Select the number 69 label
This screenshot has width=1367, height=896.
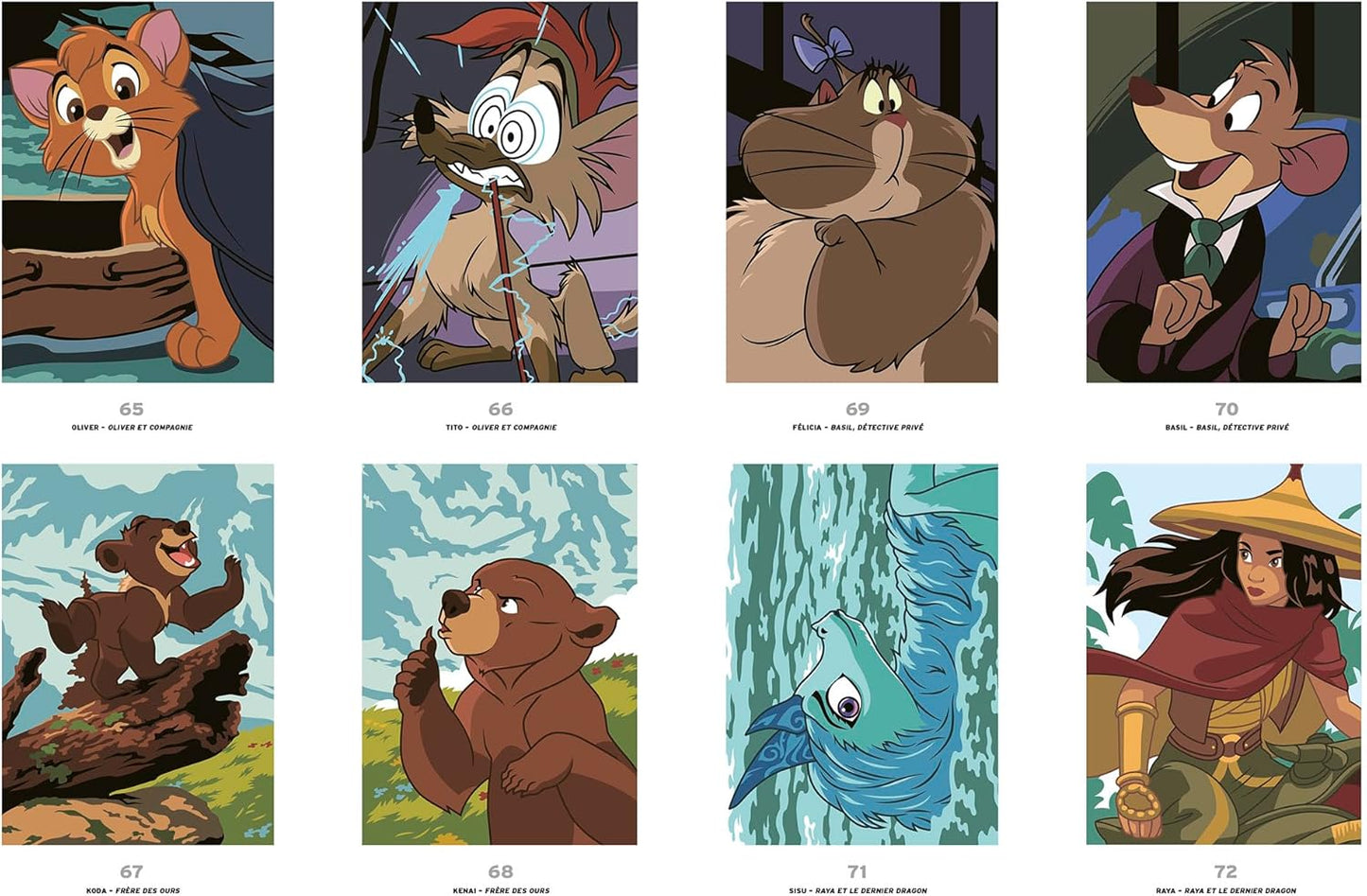858,409
